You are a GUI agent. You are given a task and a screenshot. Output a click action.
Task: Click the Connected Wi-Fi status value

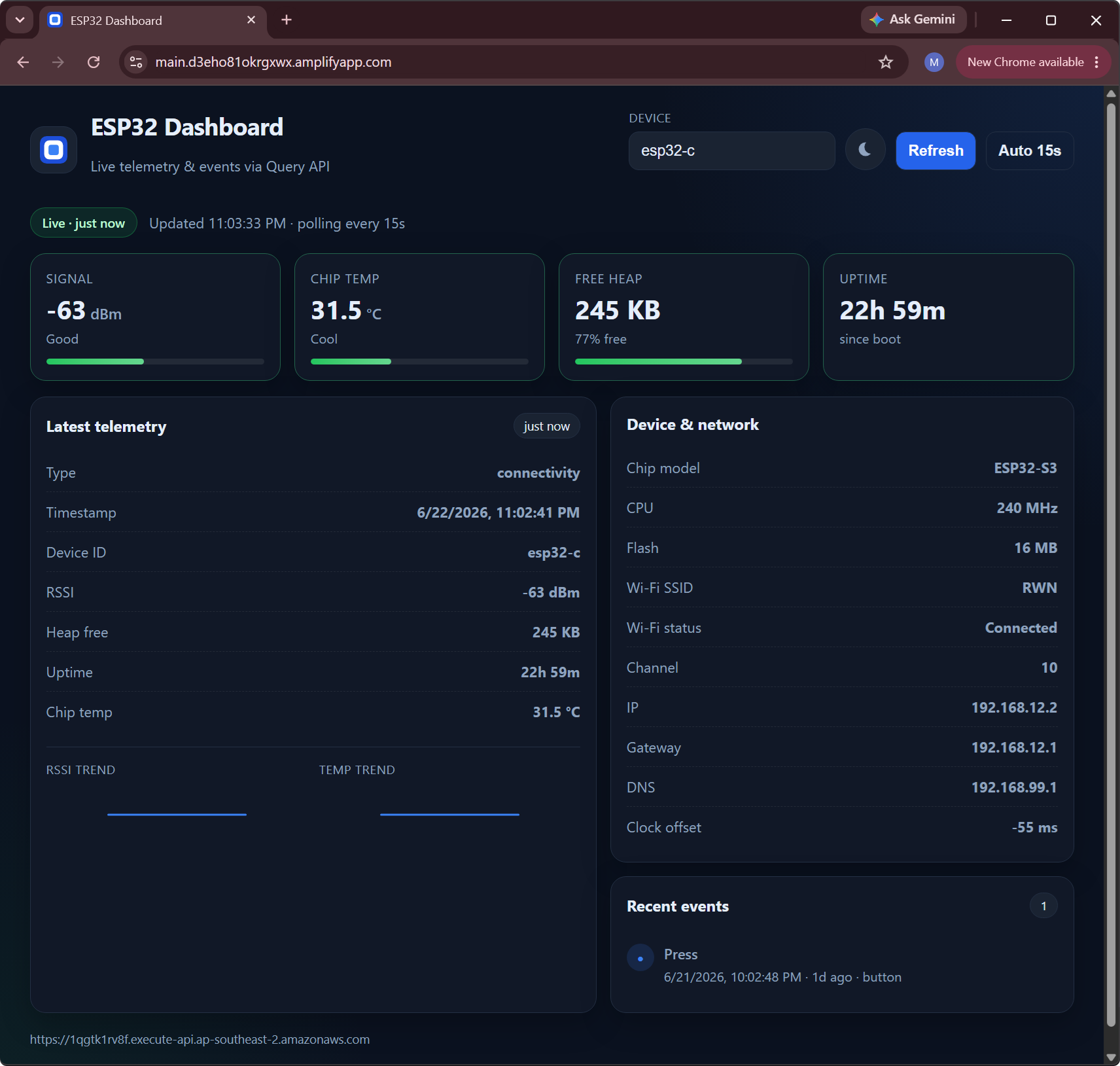point(1021,628)
